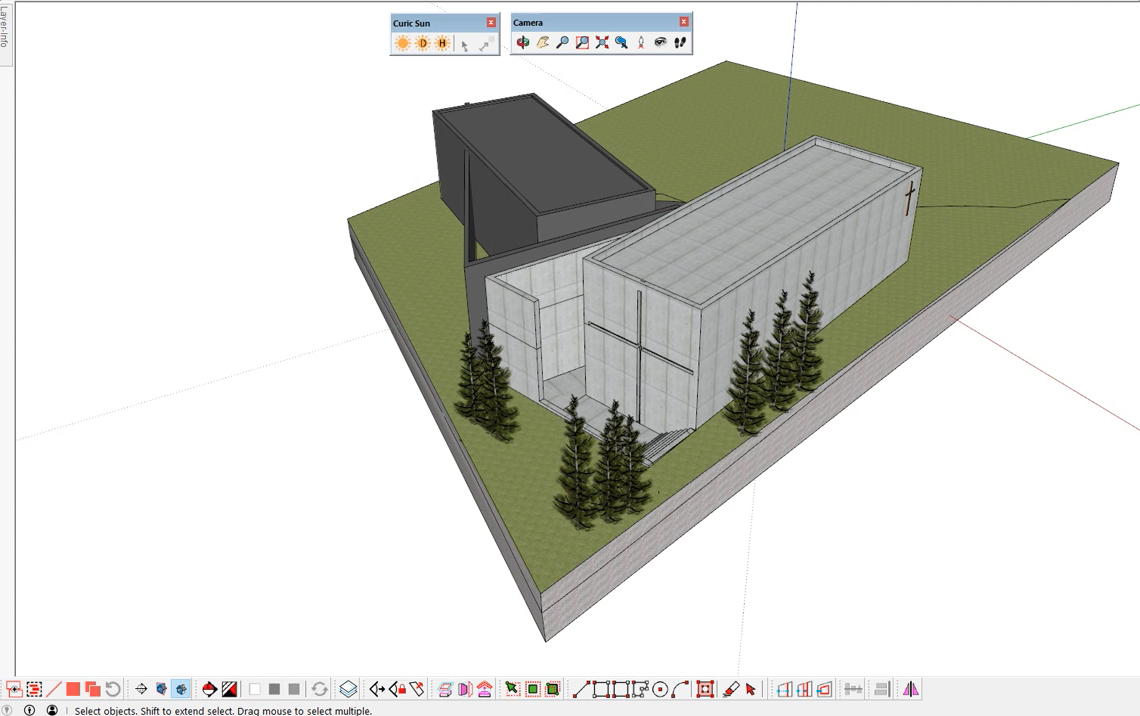The image size is (1140, 716).
Task: Activate the Look Around eye tool
Action: coord(660,43)
